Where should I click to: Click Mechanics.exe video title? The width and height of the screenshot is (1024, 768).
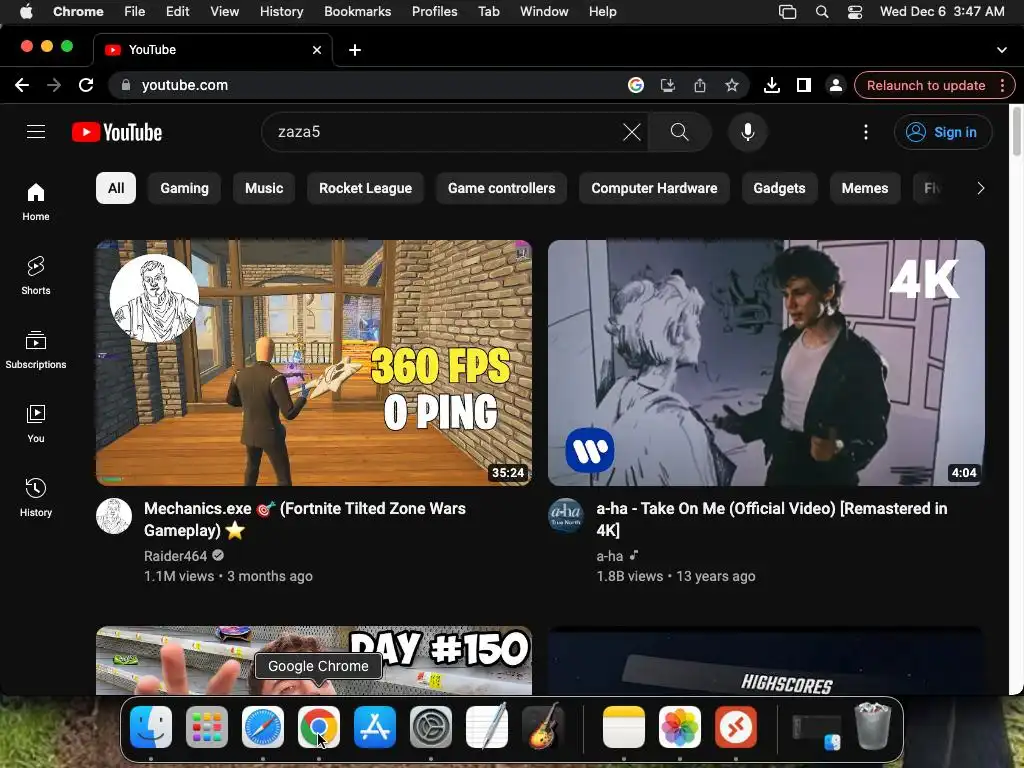pos(304,519)
